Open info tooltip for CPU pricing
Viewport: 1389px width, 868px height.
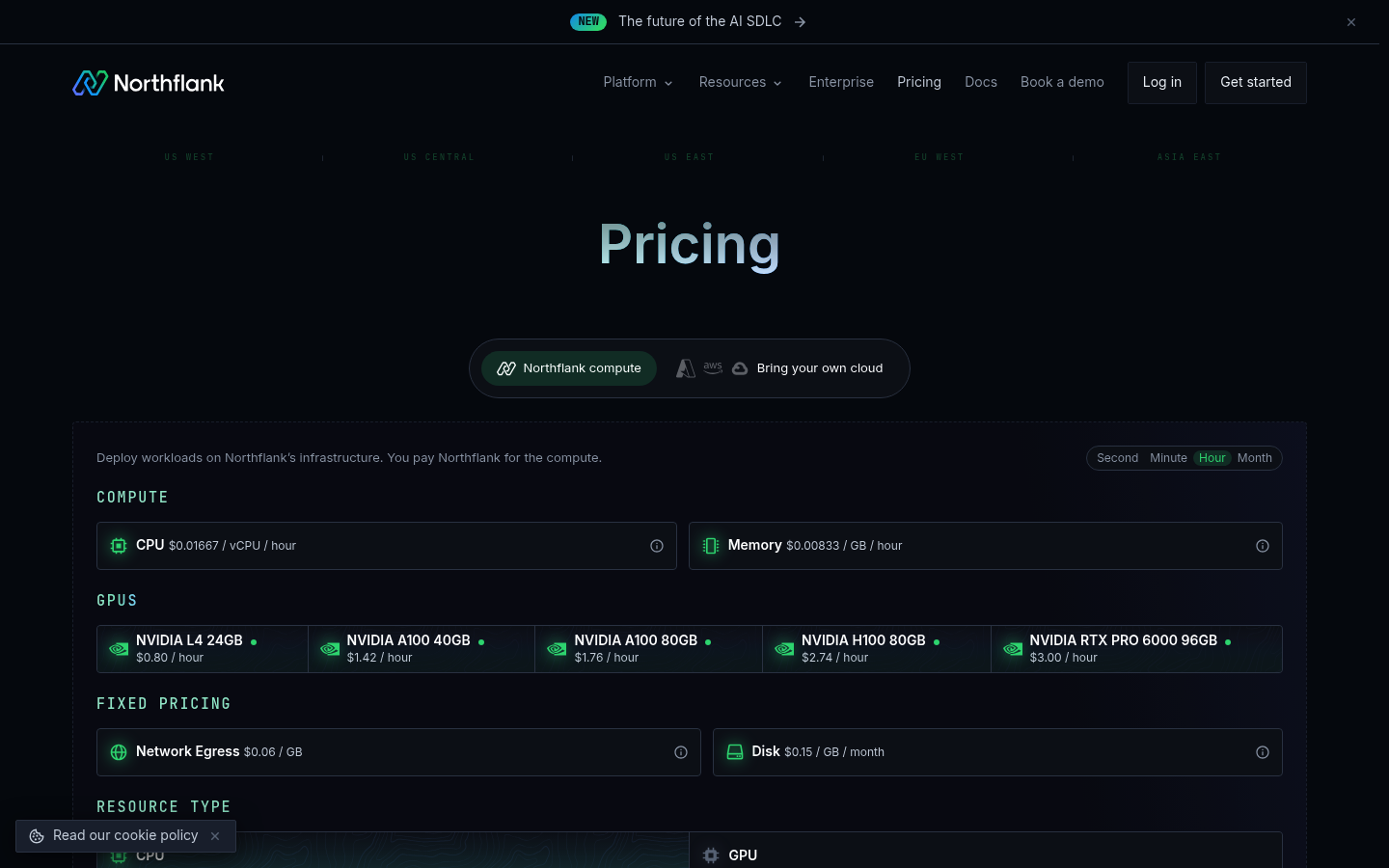coord(657,546)
